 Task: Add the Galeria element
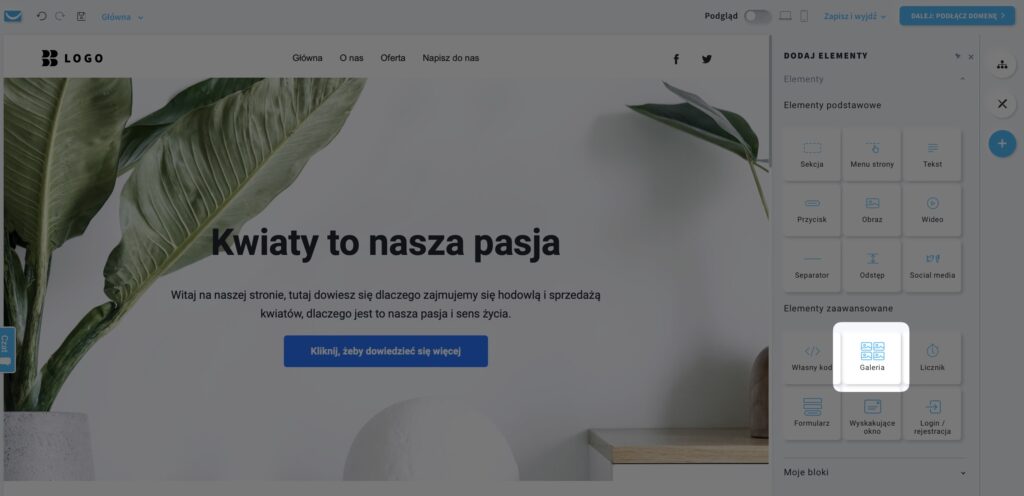click(x=872, y=357)
